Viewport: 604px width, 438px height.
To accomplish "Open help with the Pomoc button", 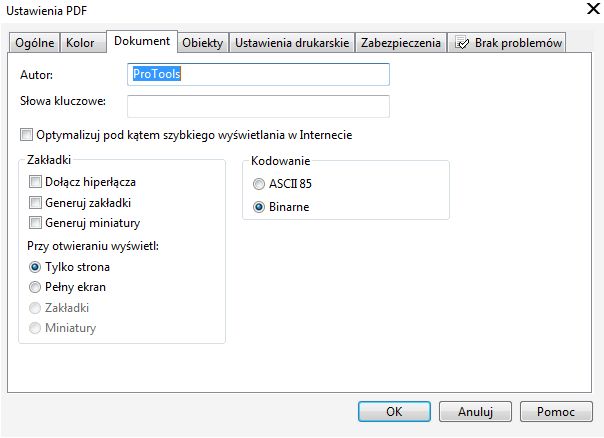I will (556, 411).
